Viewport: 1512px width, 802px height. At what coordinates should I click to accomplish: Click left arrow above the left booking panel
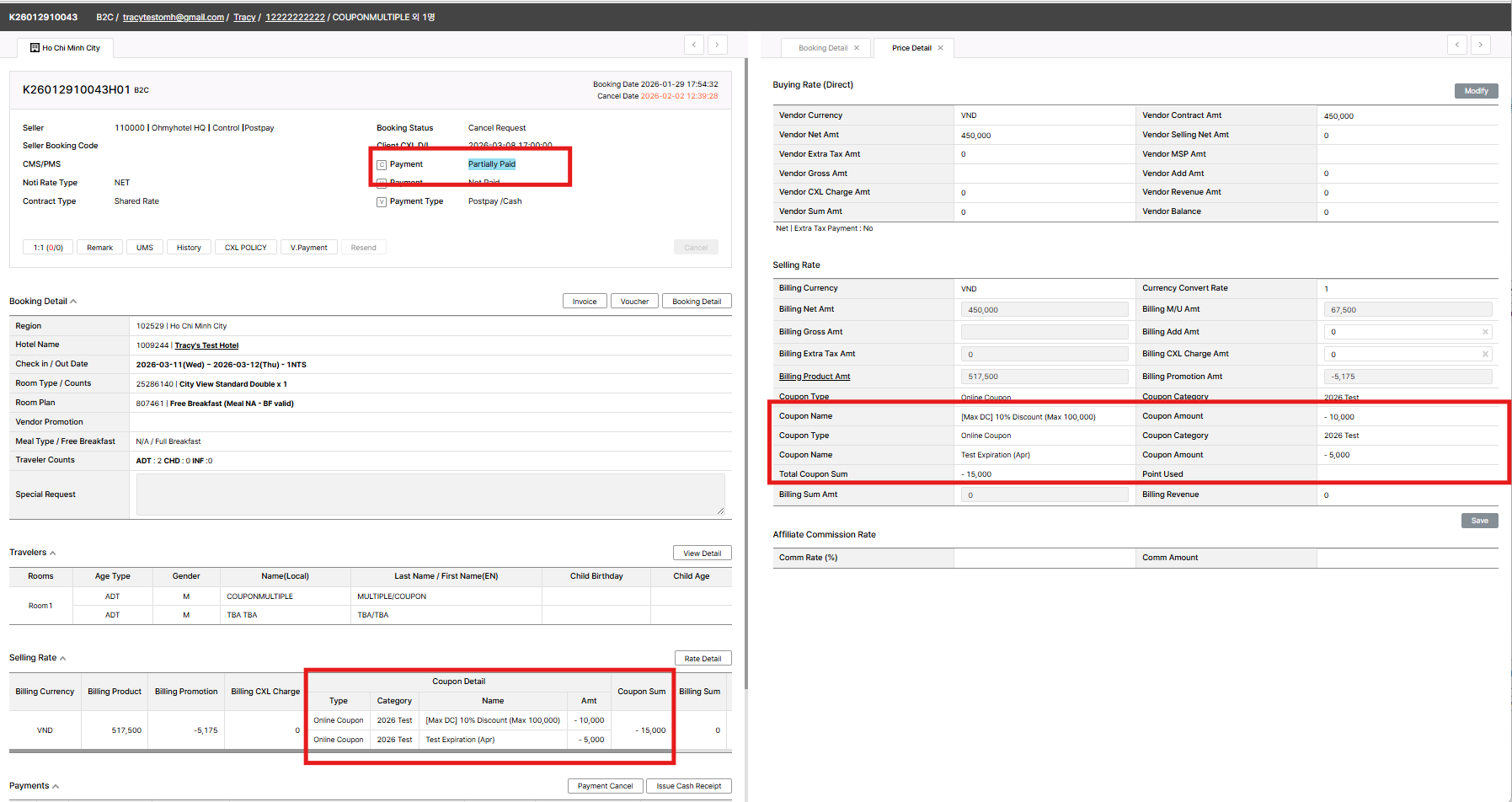[694, 45]
